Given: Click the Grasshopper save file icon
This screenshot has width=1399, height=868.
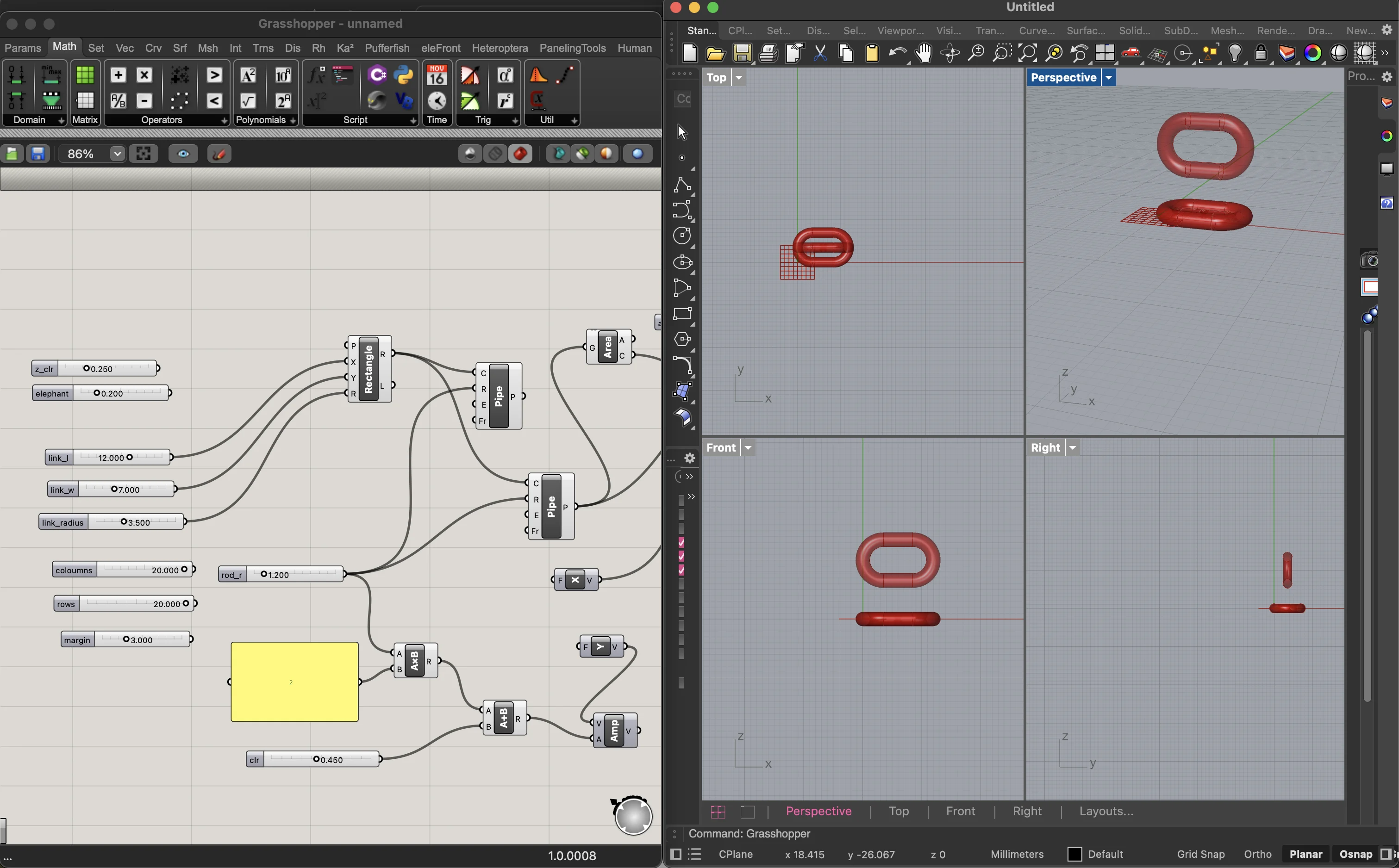Looking at the screenshot, I should (38, 154).
